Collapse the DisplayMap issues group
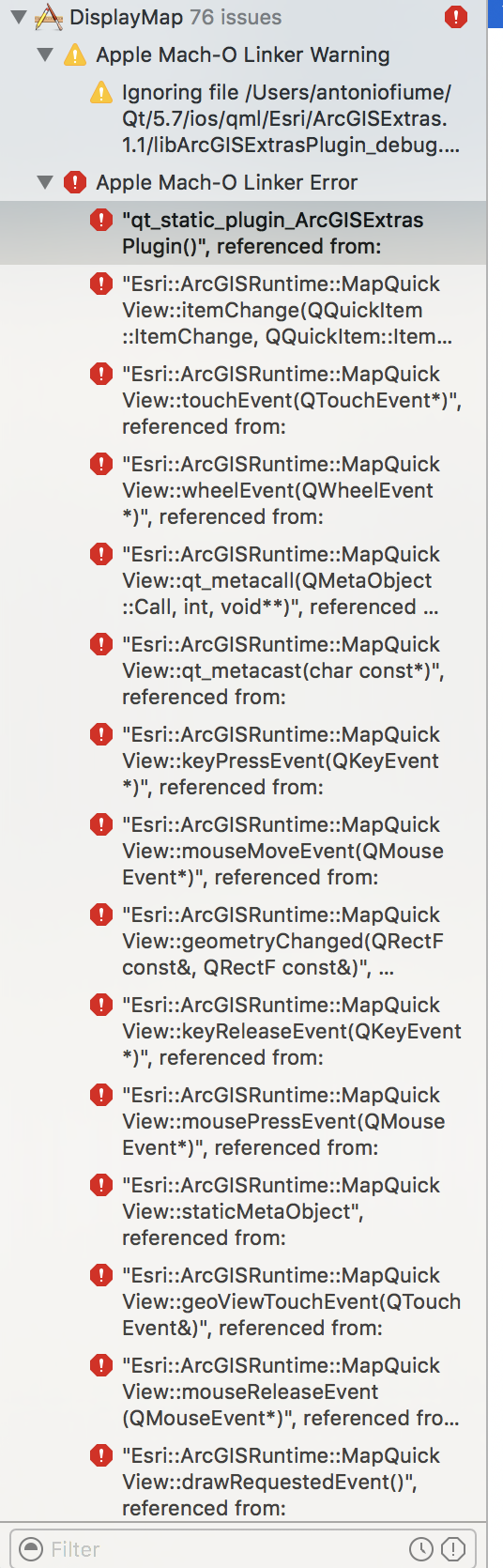The image size is (503, 1568). (18, 17)
